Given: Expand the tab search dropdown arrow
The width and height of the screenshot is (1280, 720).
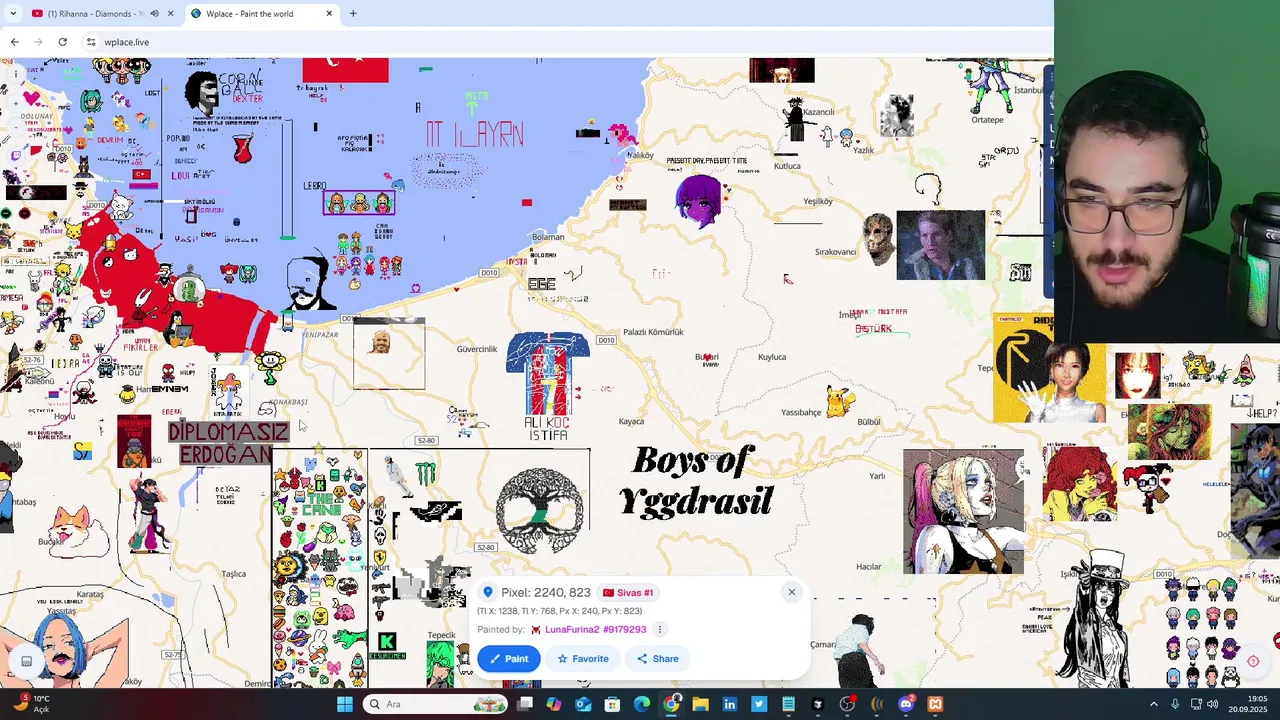Looking at the screenshot, I should (x=12, y=14).
